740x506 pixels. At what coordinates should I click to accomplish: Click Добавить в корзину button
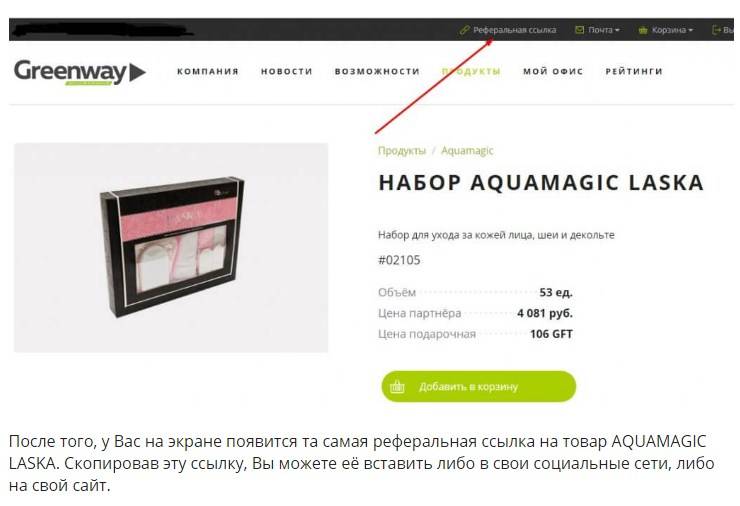point(479,387)
